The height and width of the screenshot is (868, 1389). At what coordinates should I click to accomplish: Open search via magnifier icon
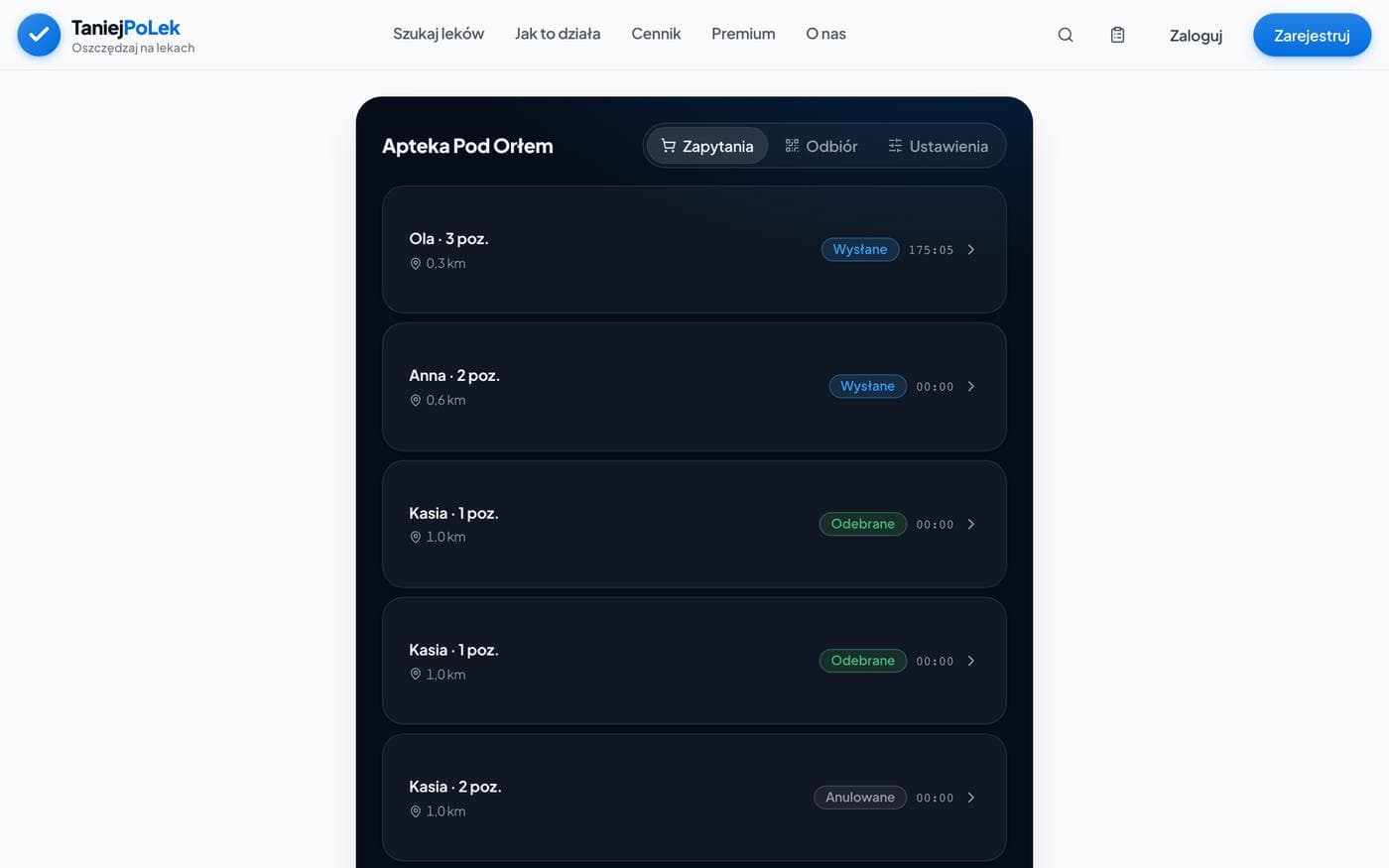1066,35
